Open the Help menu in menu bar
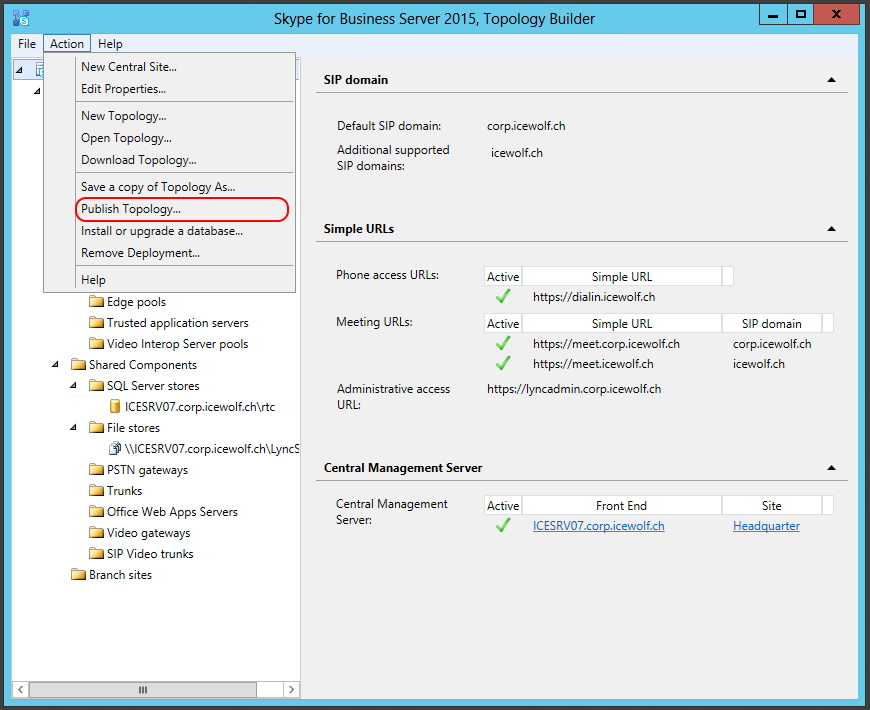The image size is (870, 710). 110,44
